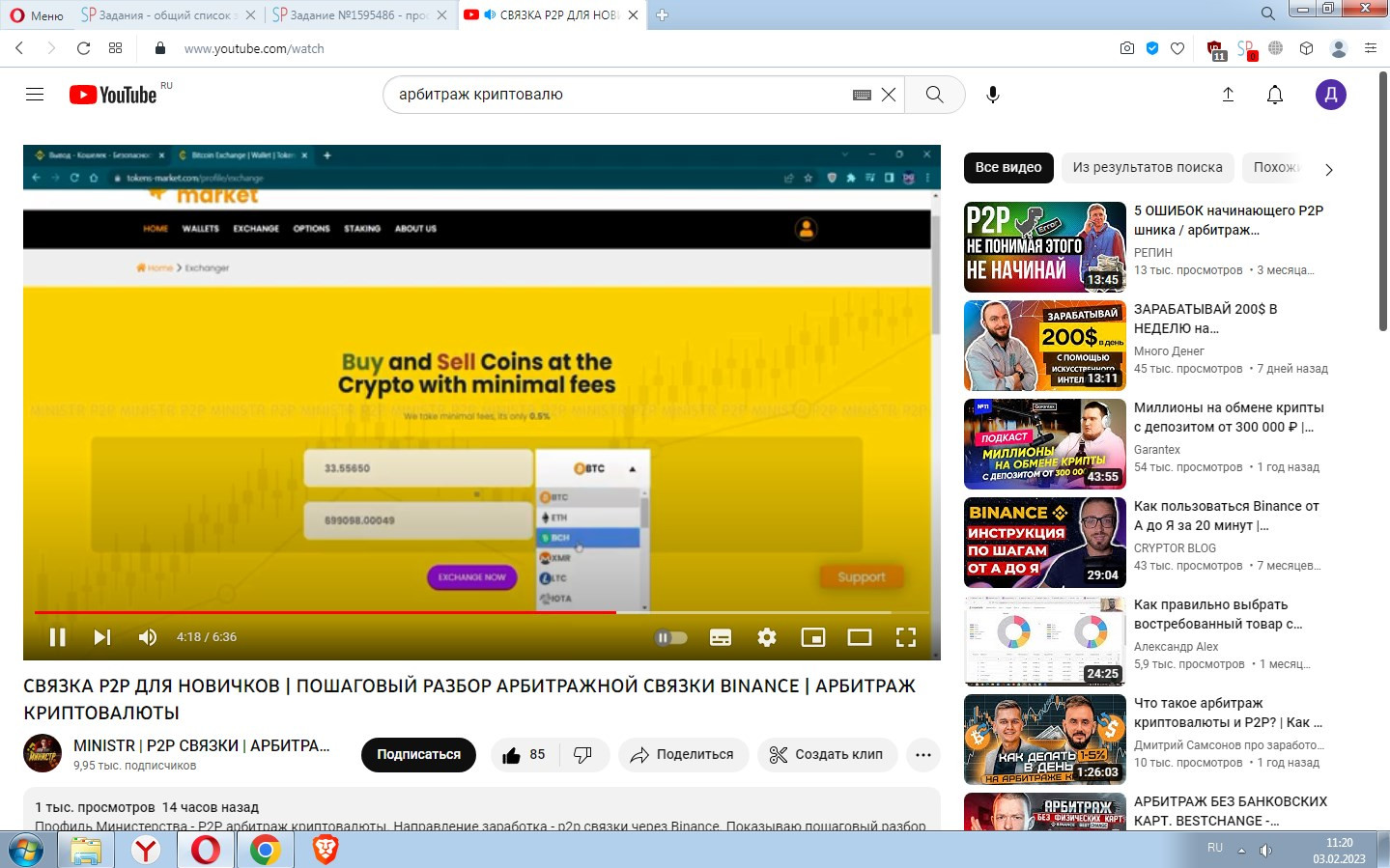1390x868 pixels.
Task: Open Binance instruction video thumbnail
Action: pyautogui.click(x=1045, y=543)
